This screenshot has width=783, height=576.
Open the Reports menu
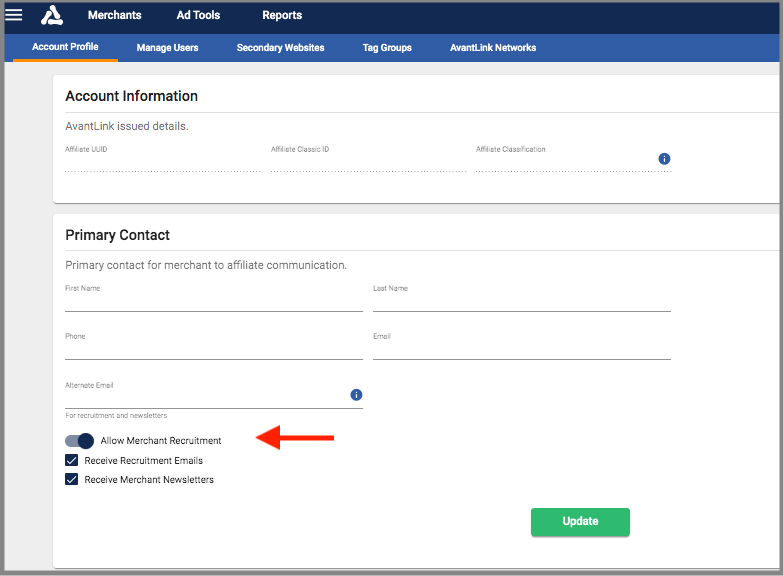282,15
